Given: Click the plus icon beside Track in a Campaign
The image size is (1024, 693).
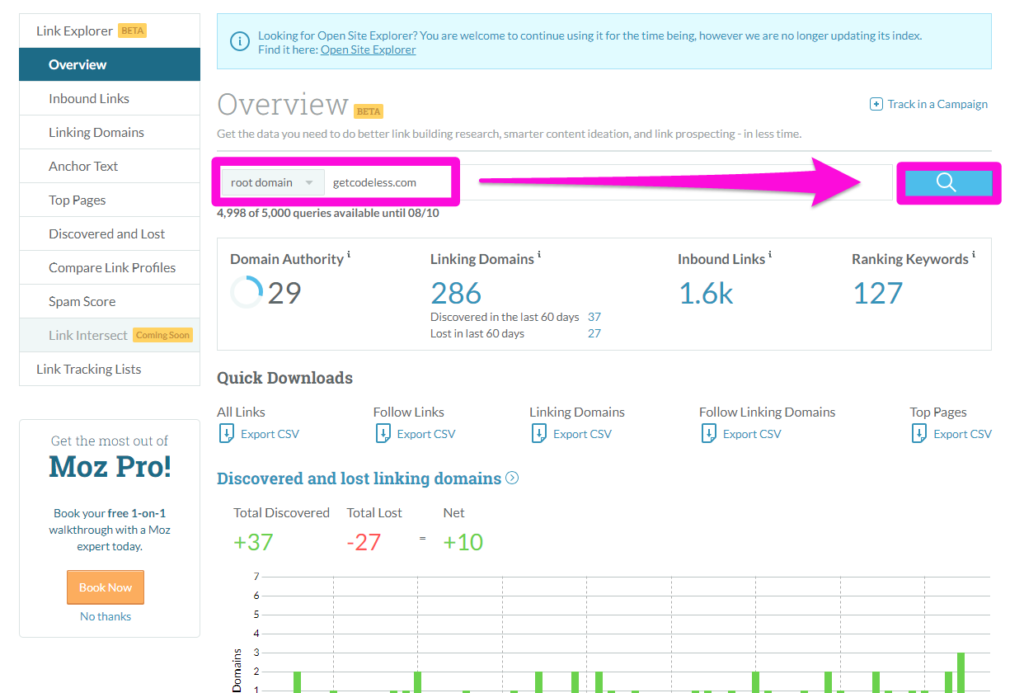Looking at the screenshot, I should [x=876, y=104].
